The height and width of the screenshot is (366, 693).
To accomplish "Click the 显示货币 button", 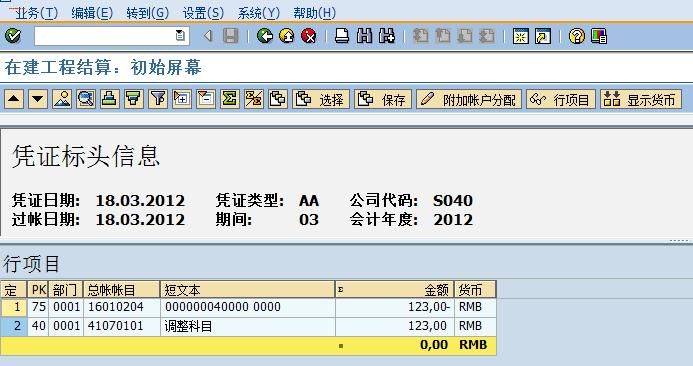I will 641,99.
